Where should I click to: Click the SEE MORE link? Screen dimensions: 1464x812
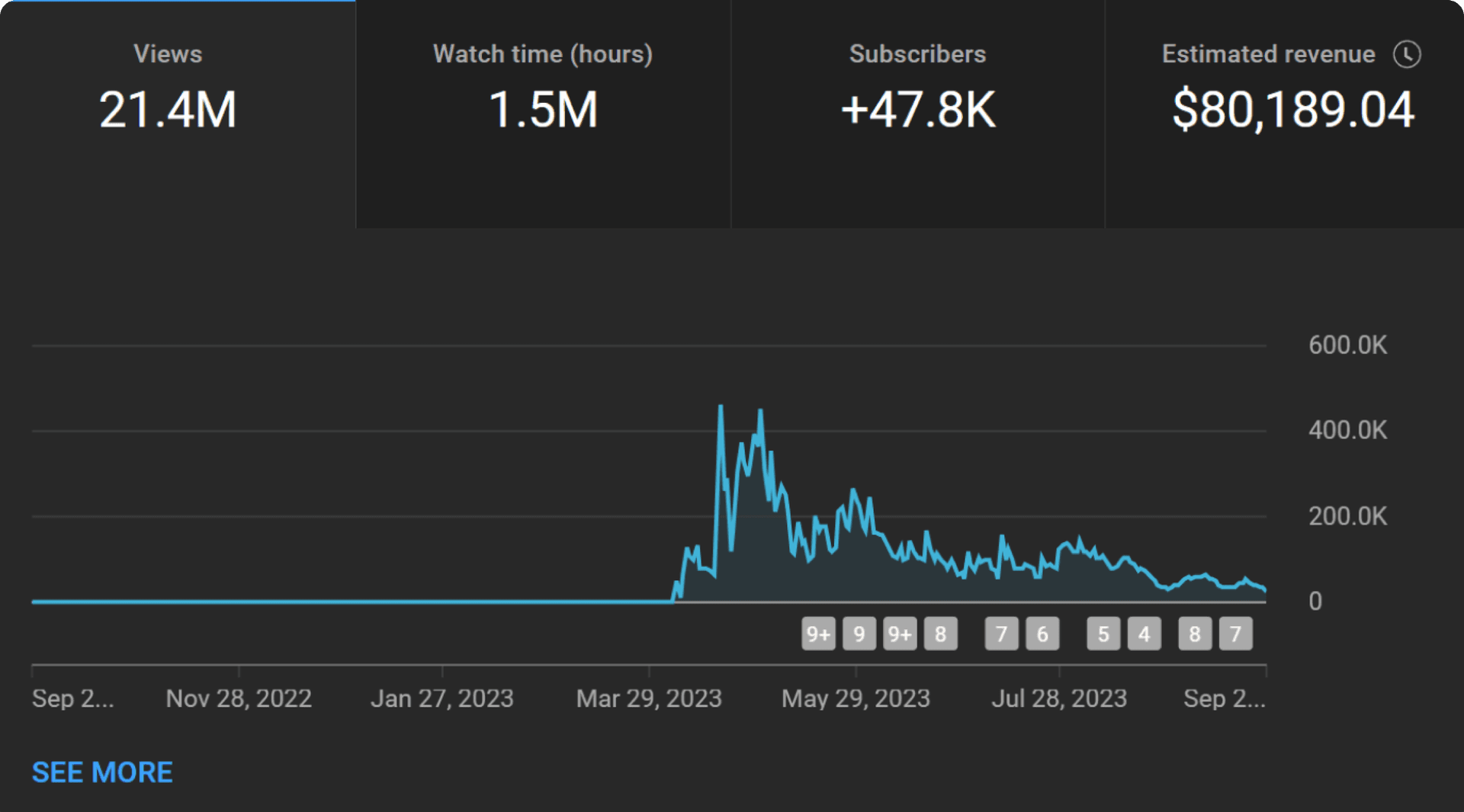pos(102,772)
